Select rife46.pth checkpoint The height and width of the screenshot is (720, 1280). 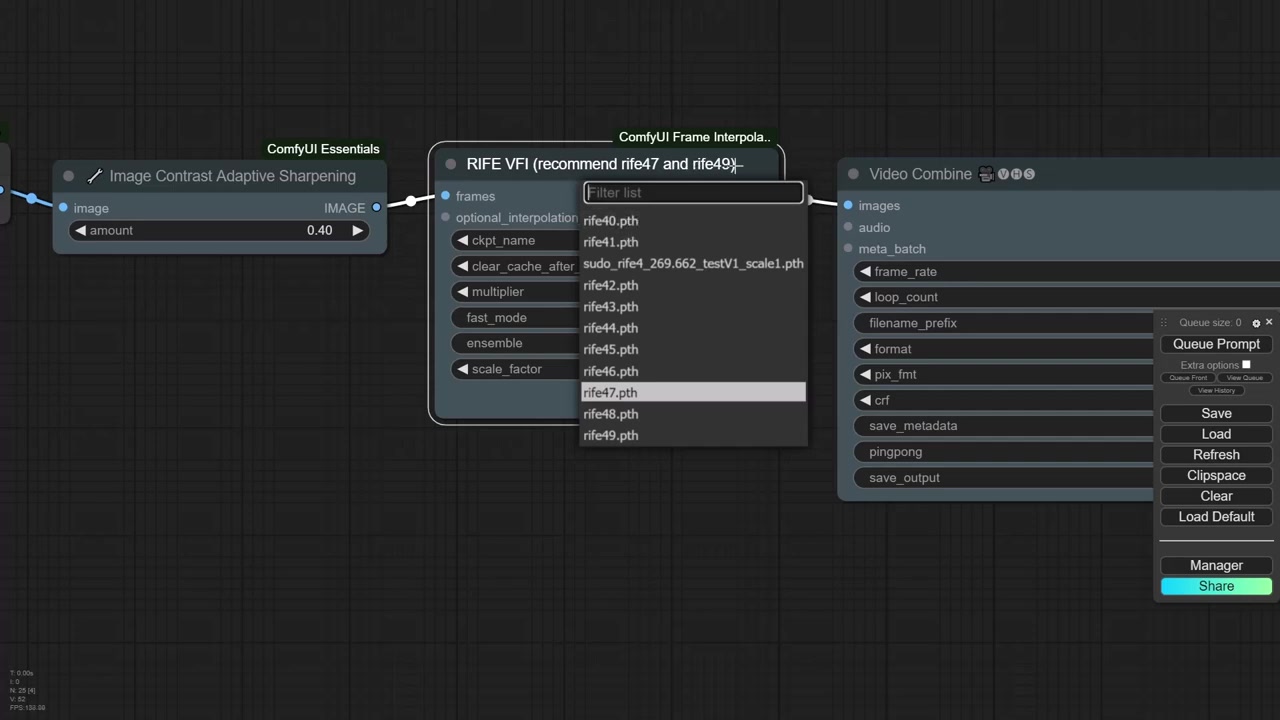693,371
